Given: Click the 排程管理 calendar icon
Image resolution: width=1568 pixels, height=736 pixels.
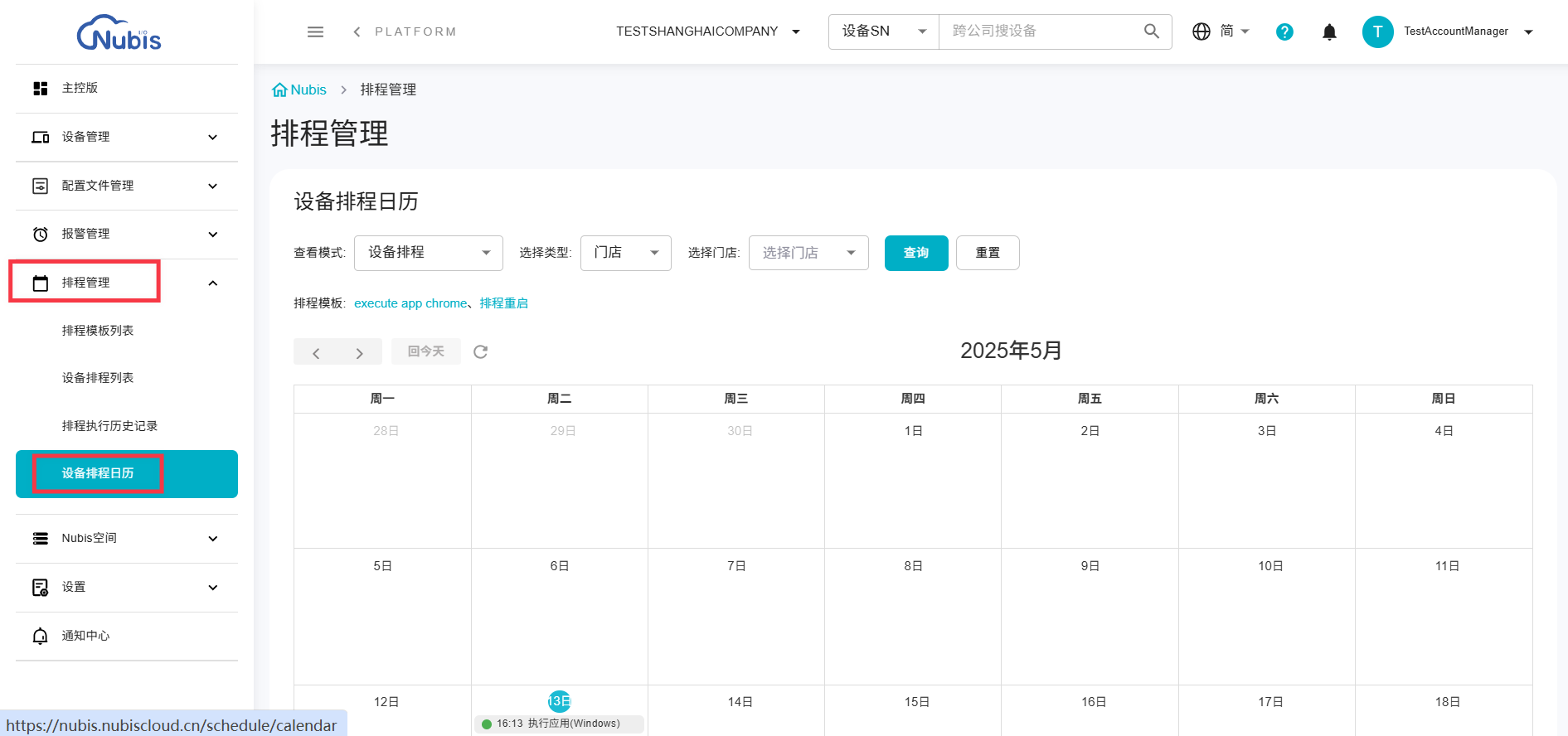Looking at the screenshot, I should tap(40, 283).
